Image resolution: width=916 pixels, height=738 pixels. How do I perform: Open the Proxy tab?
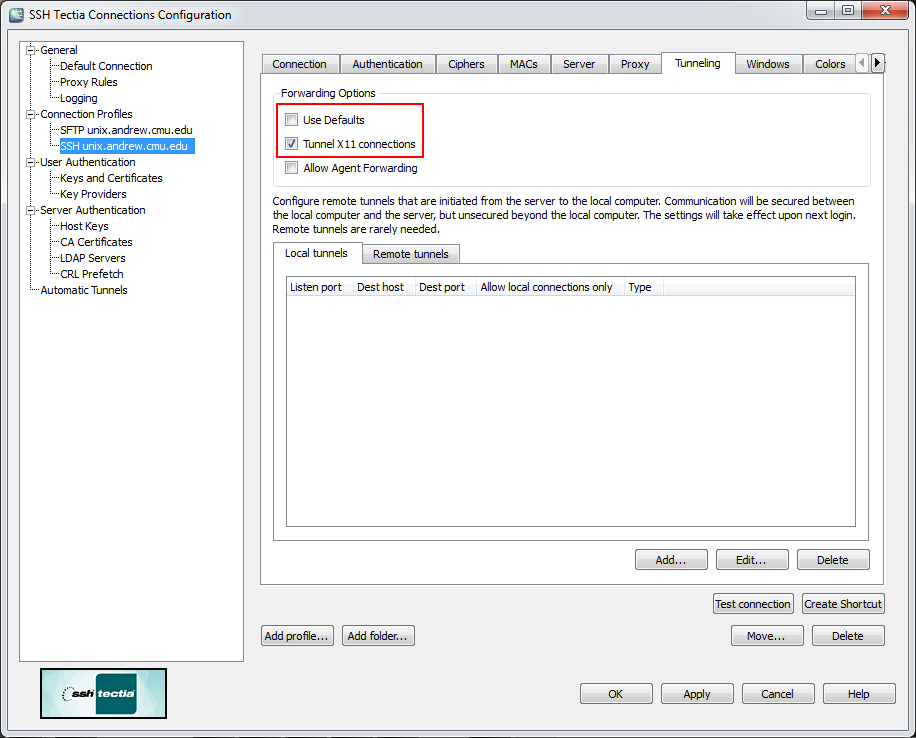pyautogui.click(x=635, y=64)
